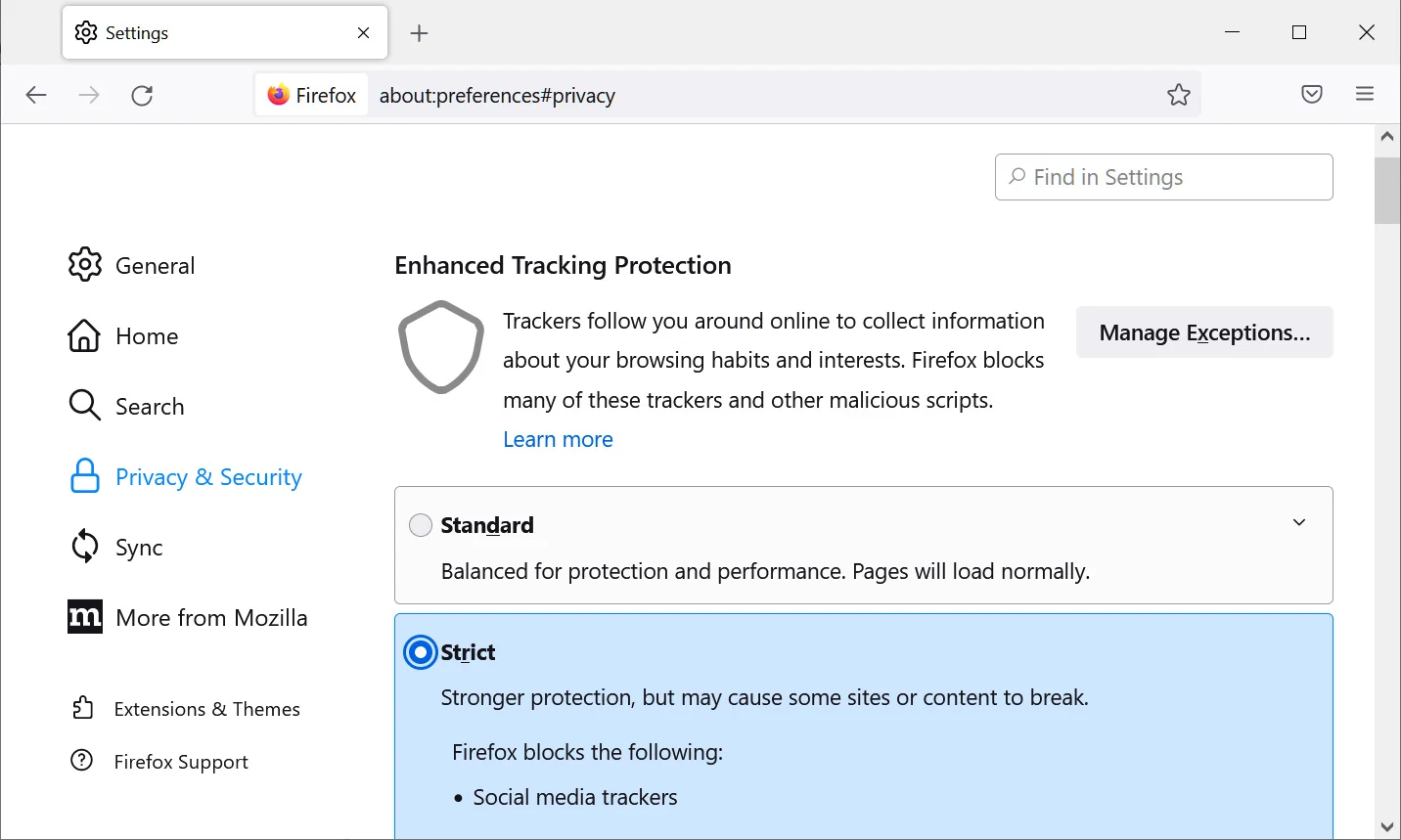Expand the Standard option chevron

click(x=1299, y=522)
